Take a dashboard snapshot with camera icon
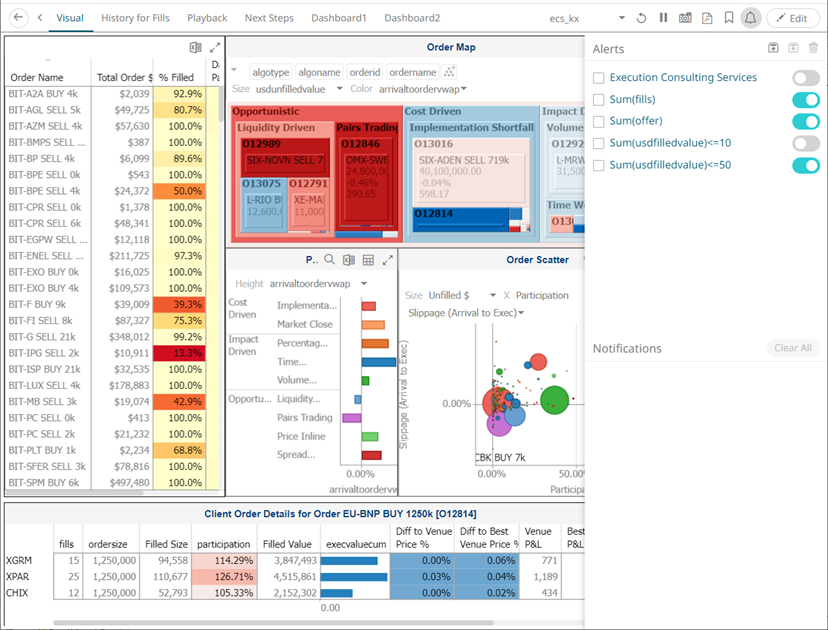 point(685,18)
